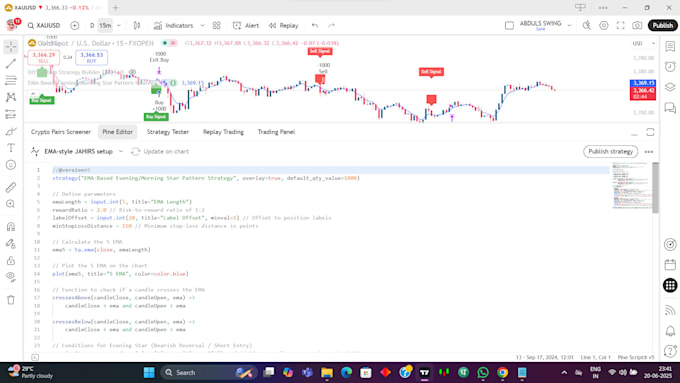Select the ruler measure tool

pyautogui.click(x=11, y=187)
